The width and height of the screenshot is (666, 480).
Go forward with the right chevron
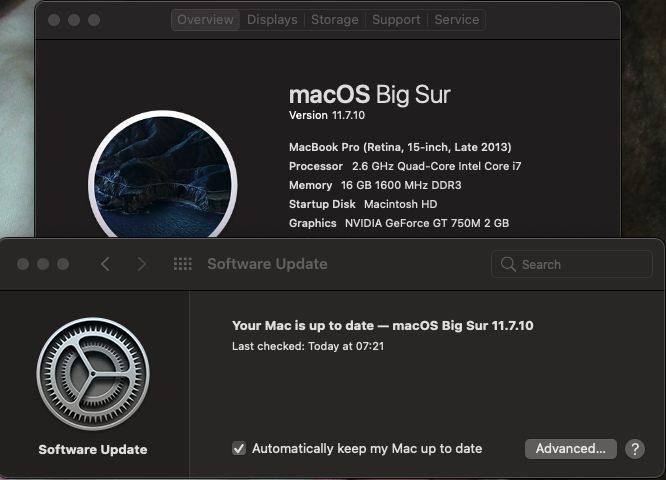coord(142,264)
